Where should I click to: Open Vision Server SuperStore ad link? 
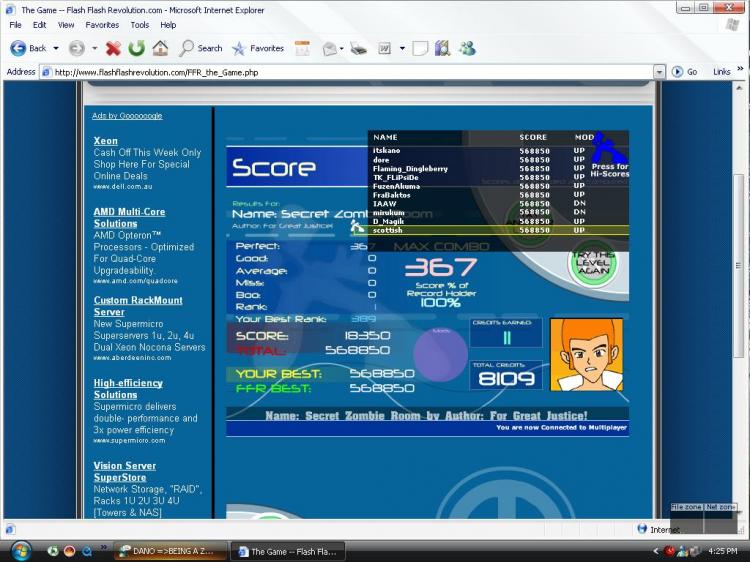[x=125, y=472]
